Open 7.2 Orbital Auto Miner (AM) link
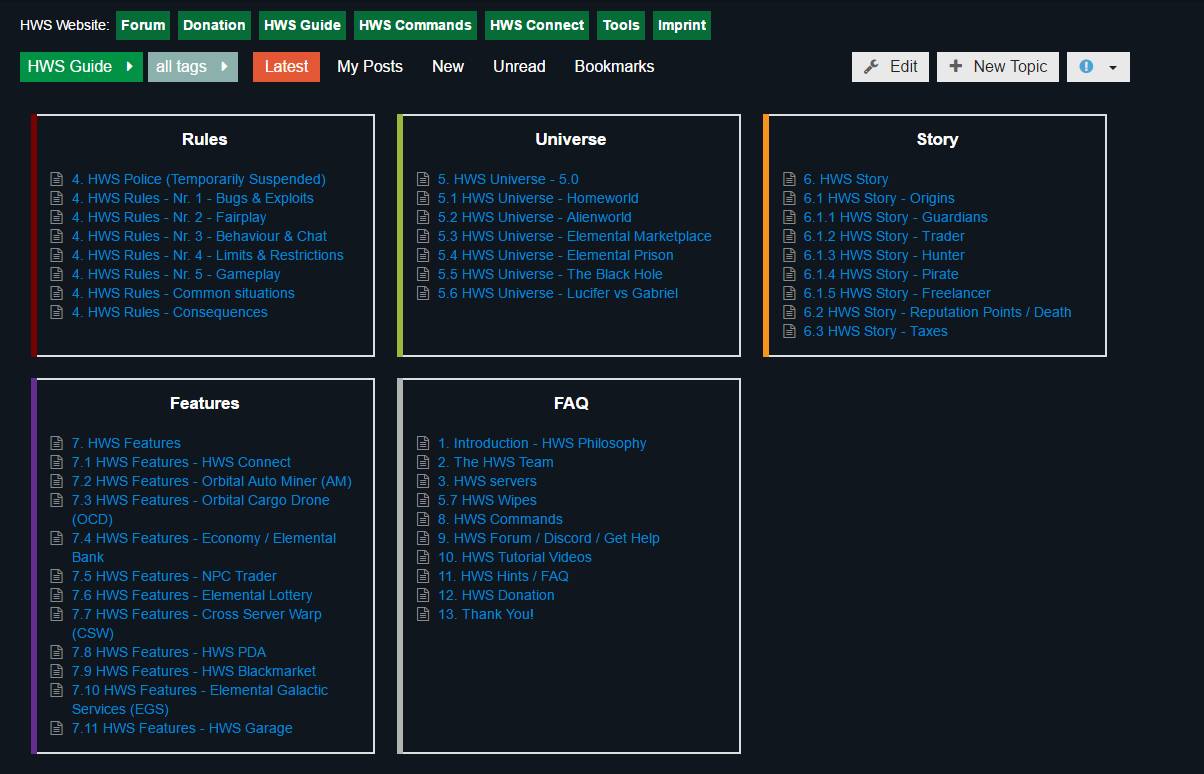The image size is (1204, 774). point(212,481)
